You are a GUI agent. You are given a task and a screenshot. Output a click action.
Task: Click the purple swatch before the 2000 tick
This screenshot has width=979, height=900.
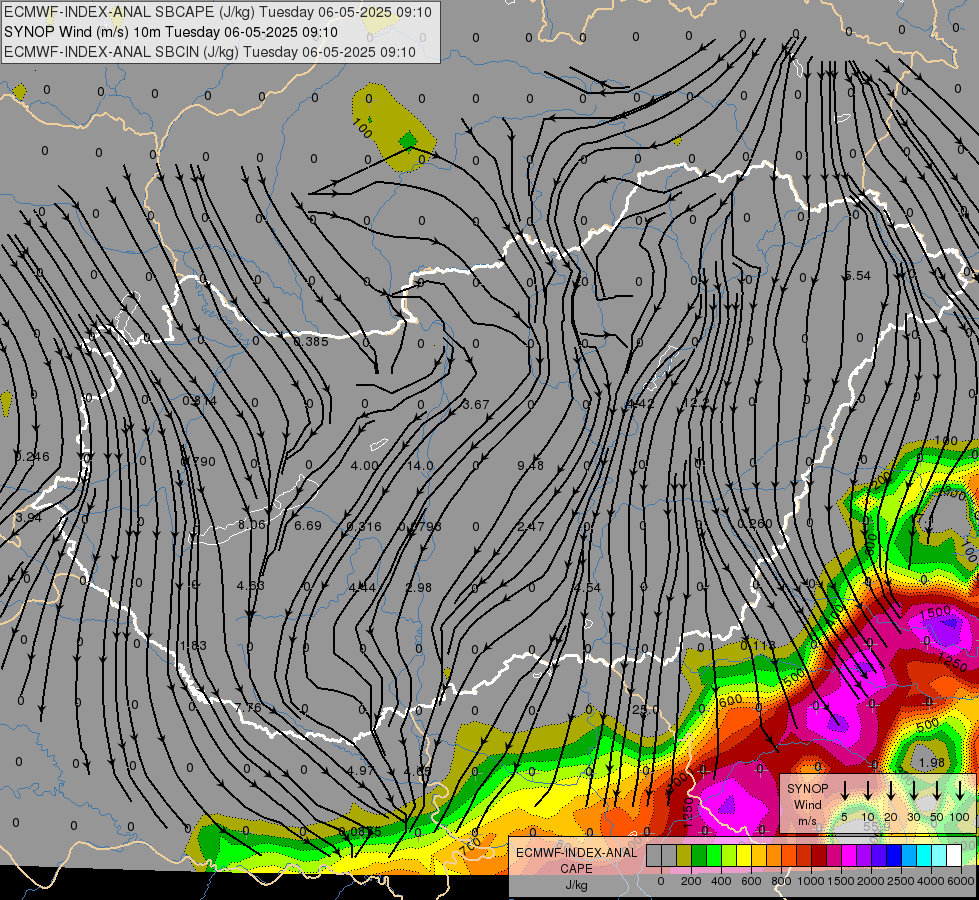pyautogui.click(x=863, y=855)
